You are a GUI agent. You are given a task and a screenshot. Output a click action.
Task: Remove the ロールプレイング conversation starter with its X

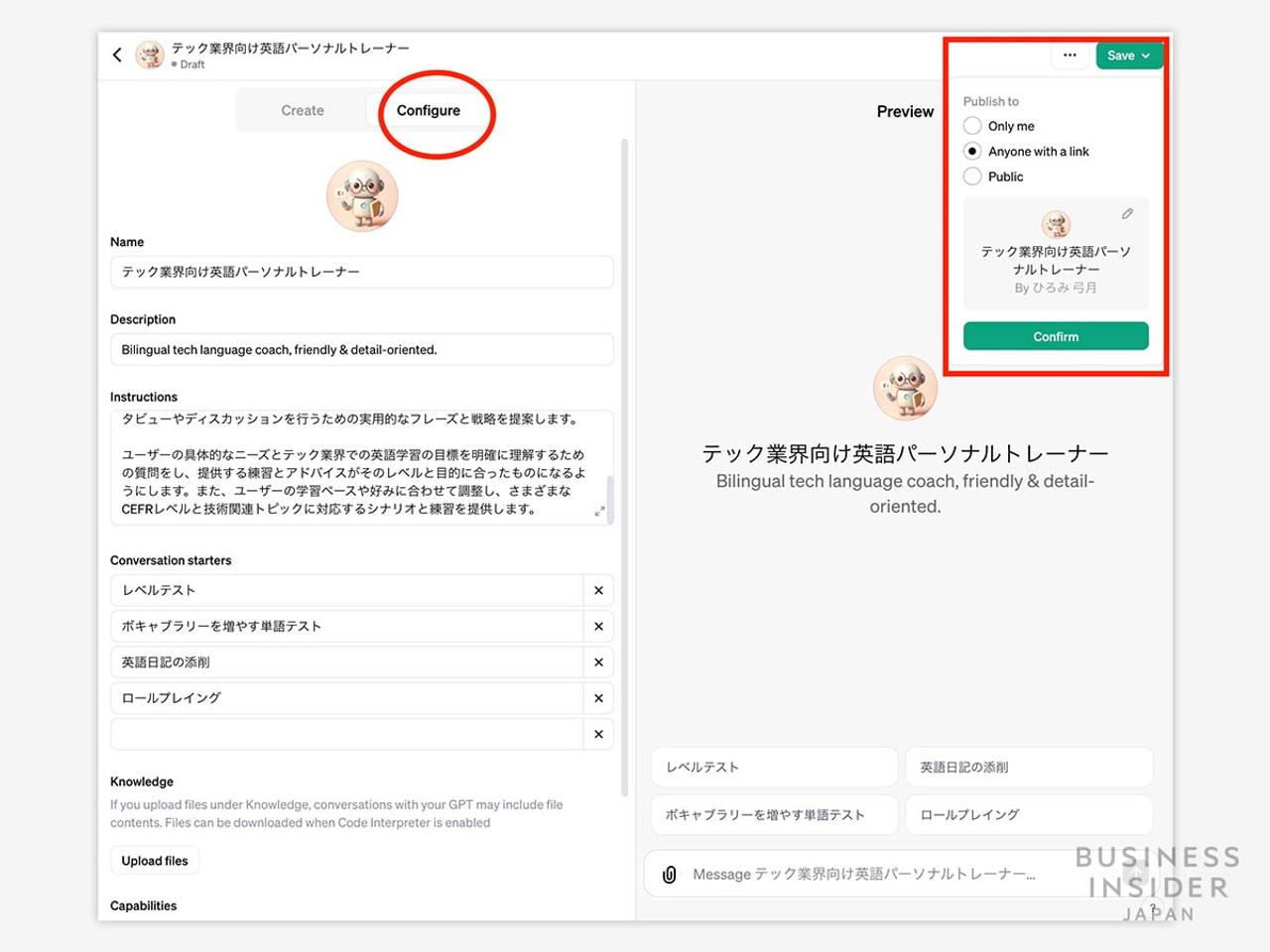[598, 697]
